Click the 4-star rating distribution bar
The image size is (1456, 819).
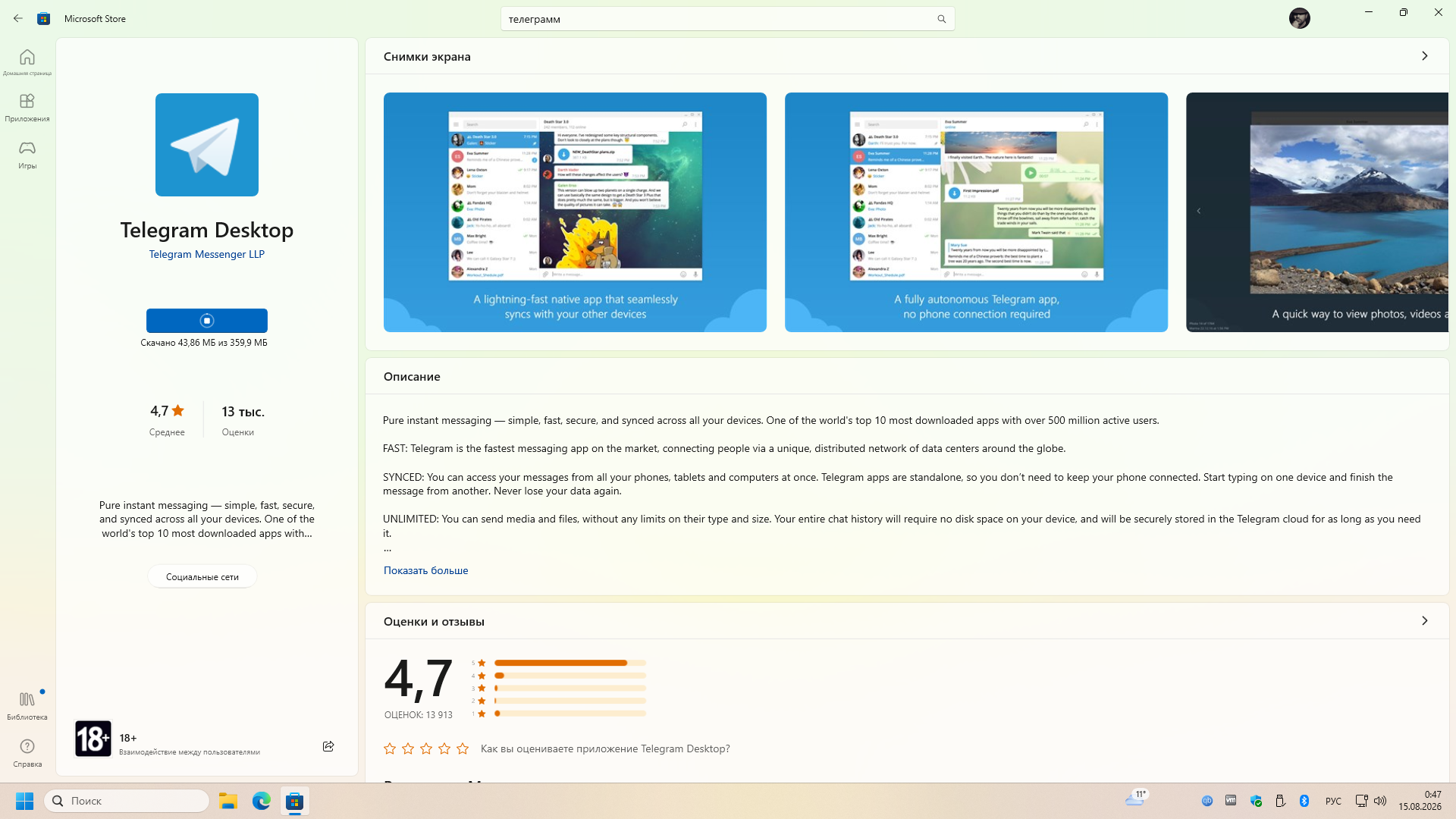point(570,676)
